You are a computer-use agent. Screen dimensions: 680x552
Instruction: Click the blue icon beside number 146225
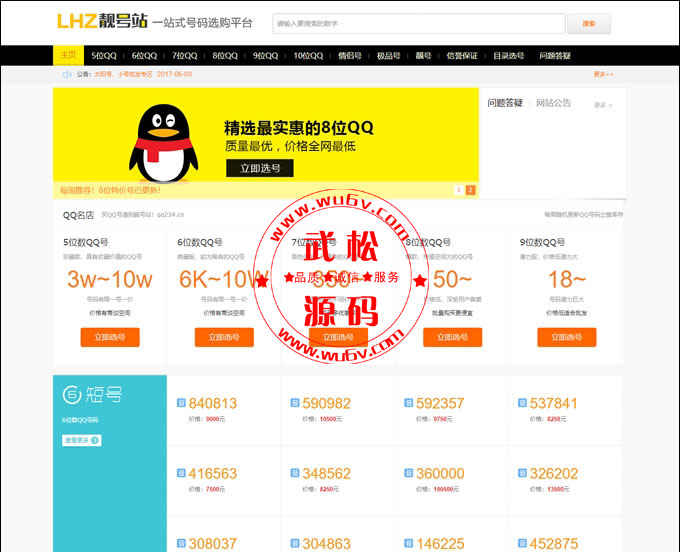[x=409, y=543]
